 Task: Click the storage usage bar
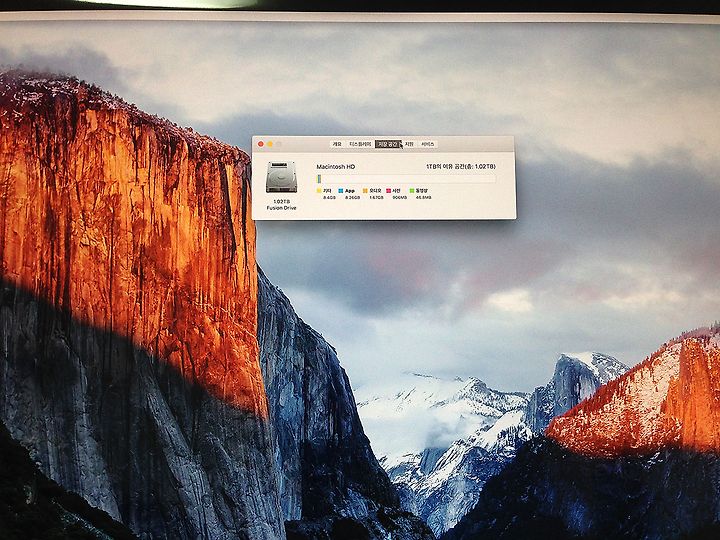coord(406,179)
